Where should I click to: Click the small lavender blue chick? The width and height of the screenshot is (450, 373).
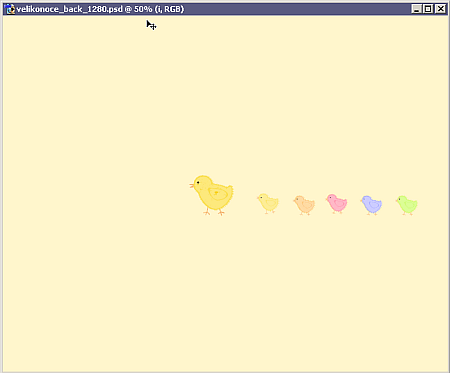point(371,205)
